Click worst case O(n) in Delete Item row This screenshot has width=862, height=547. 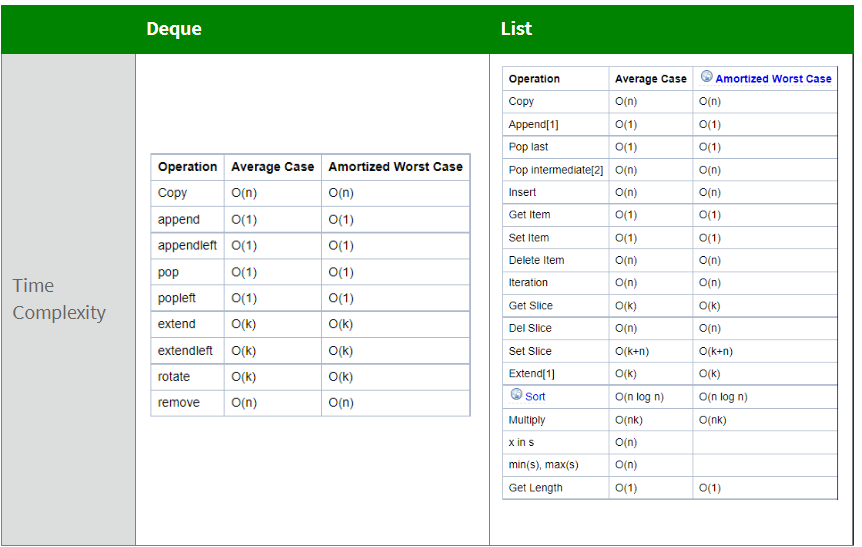coord(710,260)
